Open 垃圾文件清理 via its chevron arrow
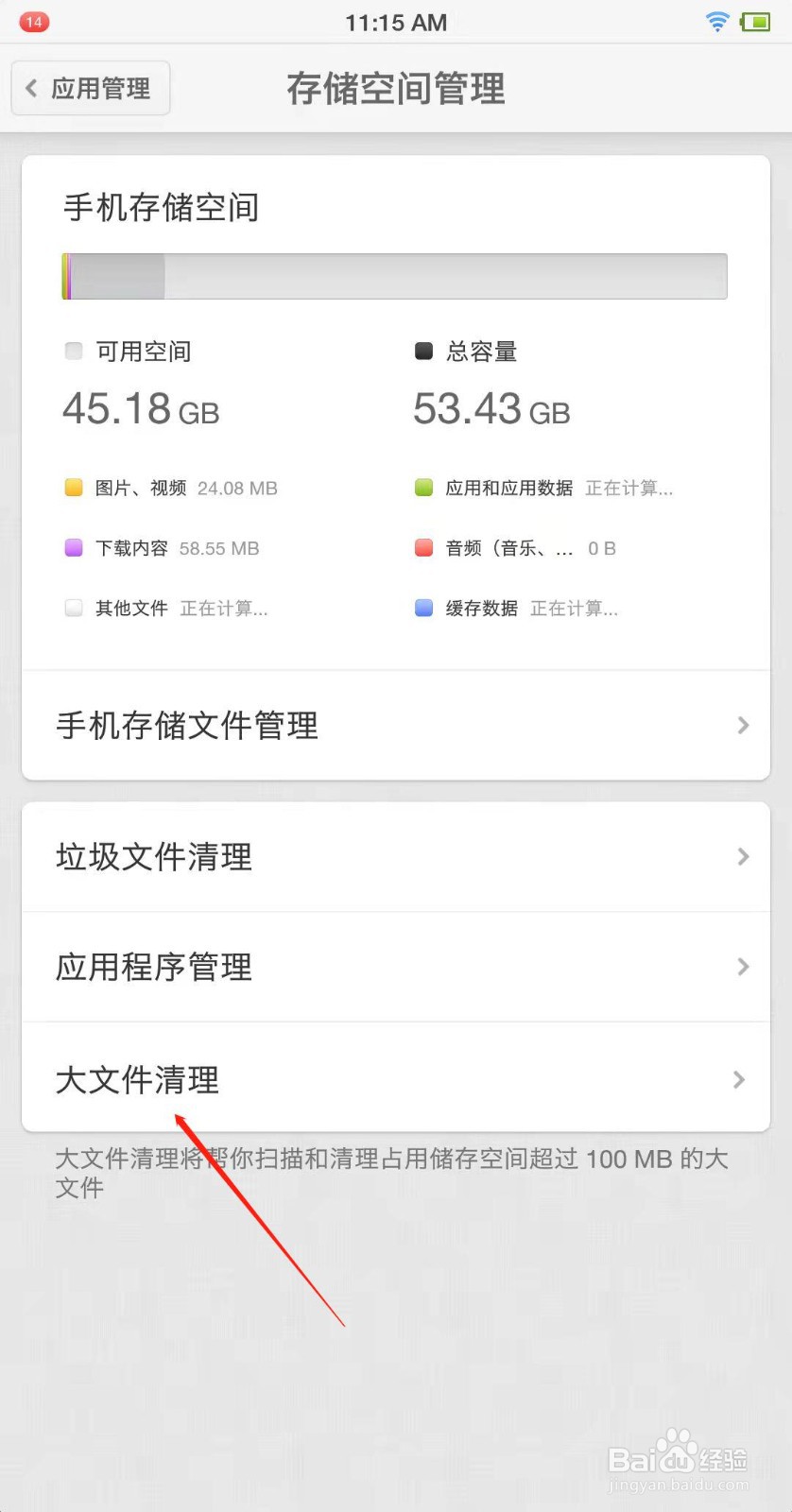792x1512 pixels. pyautogui.click(x=743, y=857)
